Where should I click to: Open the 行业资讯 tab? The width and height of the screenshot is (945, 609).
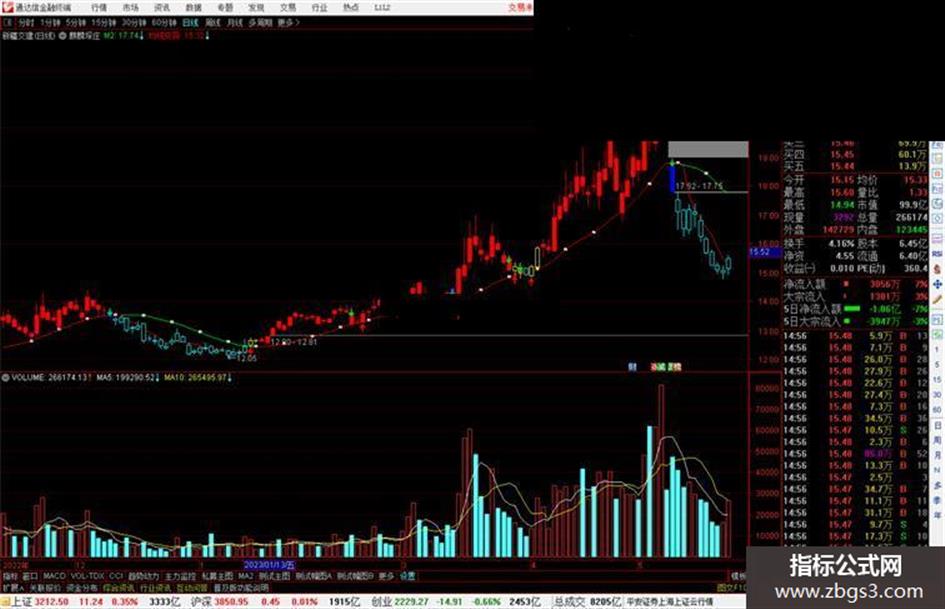[156, 587]
